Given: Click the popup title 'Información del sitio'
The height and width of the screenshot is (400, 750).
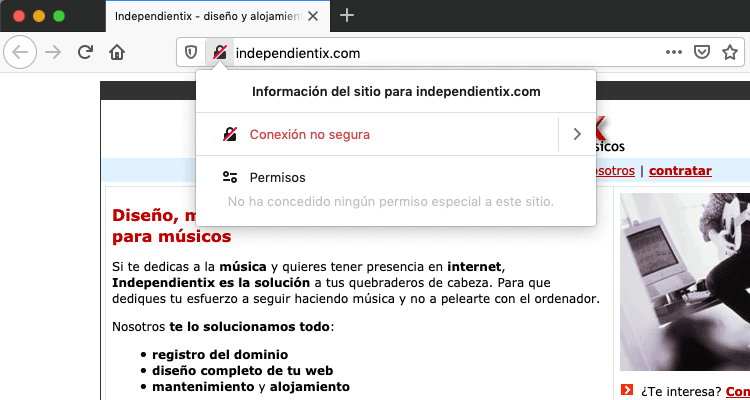Looking at the screenshot, I should tap(396, 91).
